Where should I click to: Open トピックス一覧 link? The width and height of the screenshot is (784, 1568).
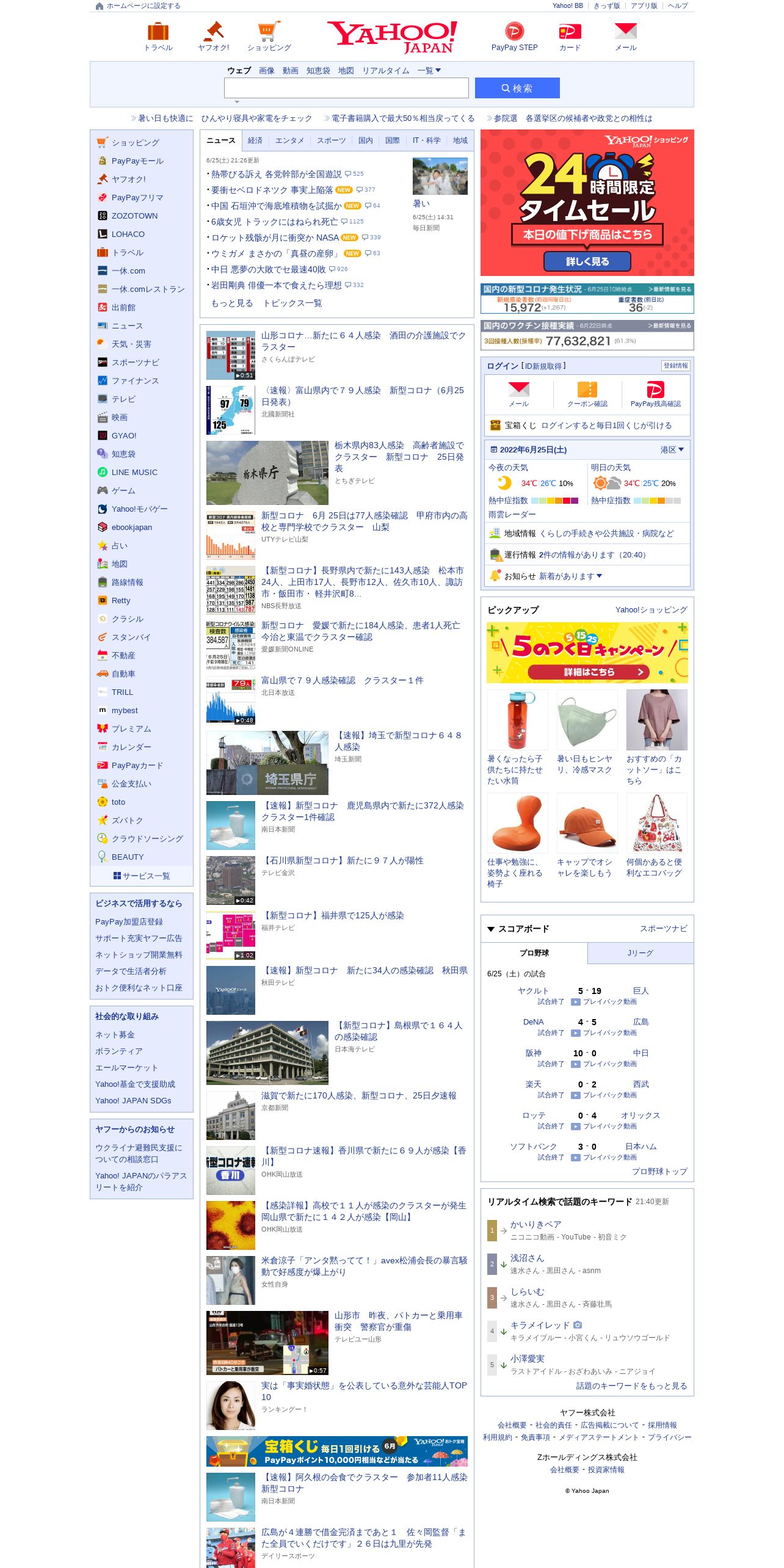click(x=292, y=303)
